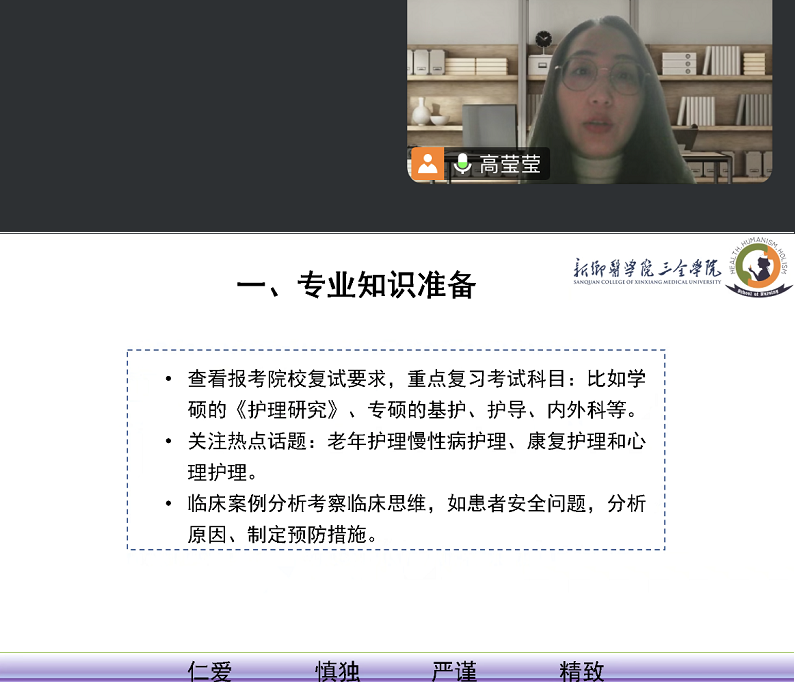Click the green microphone icon

pyautogui.click(x=462, y=164)
